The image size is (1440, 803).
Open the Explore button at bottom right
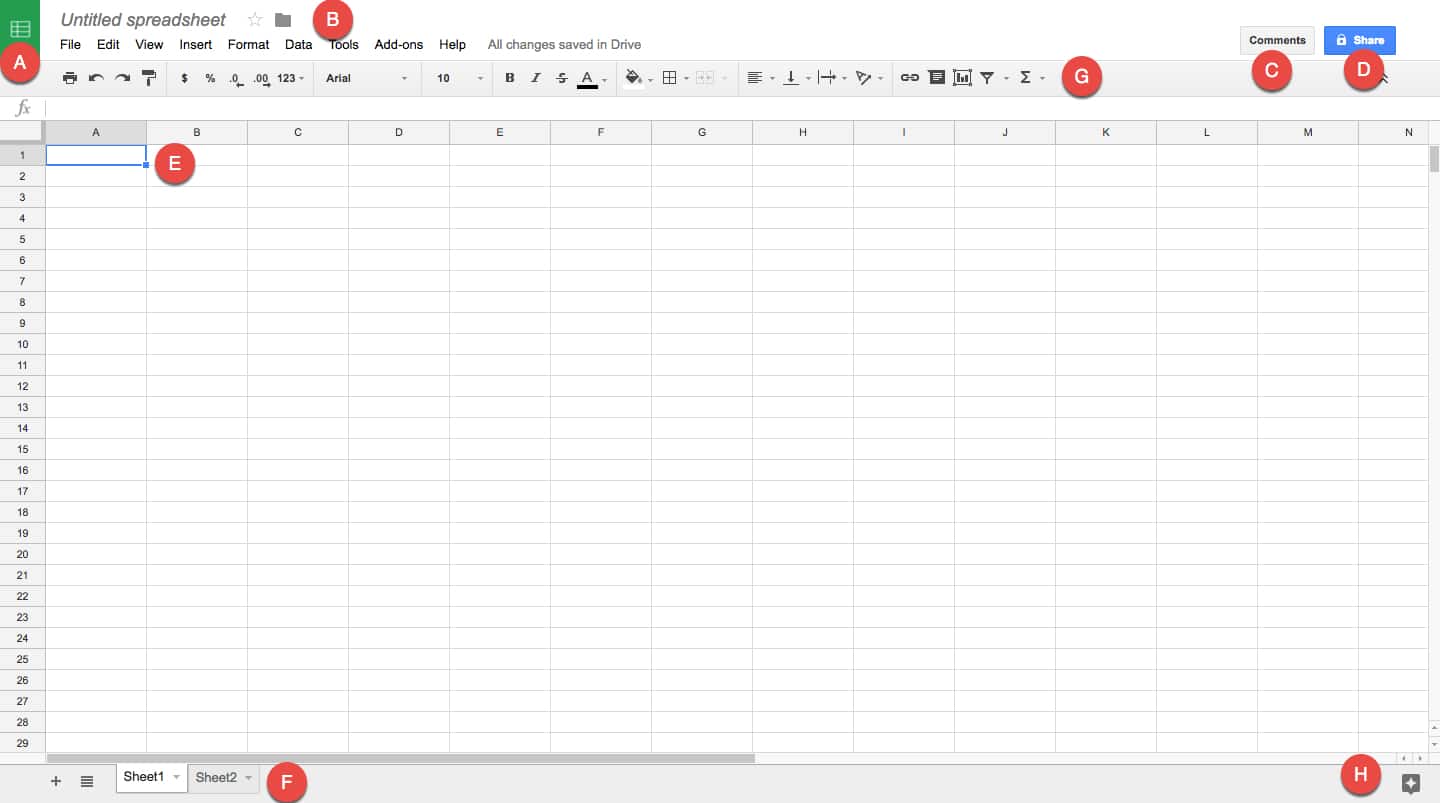[x=1411, y=784]
